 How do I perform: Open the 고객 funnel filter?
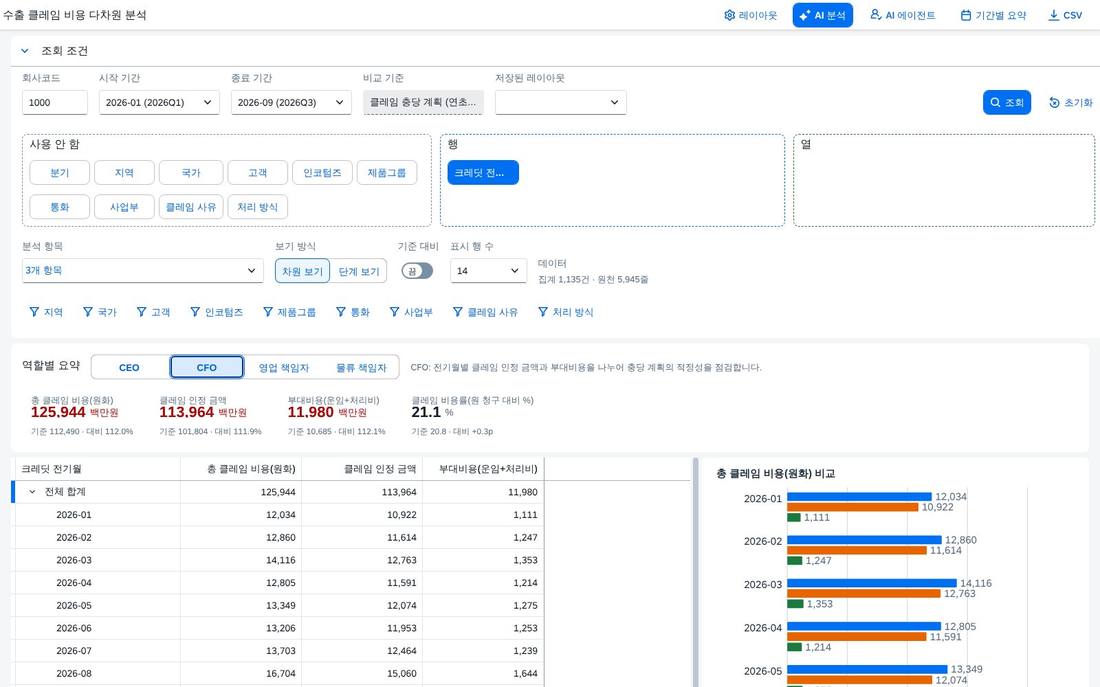[x=153, y=312]
